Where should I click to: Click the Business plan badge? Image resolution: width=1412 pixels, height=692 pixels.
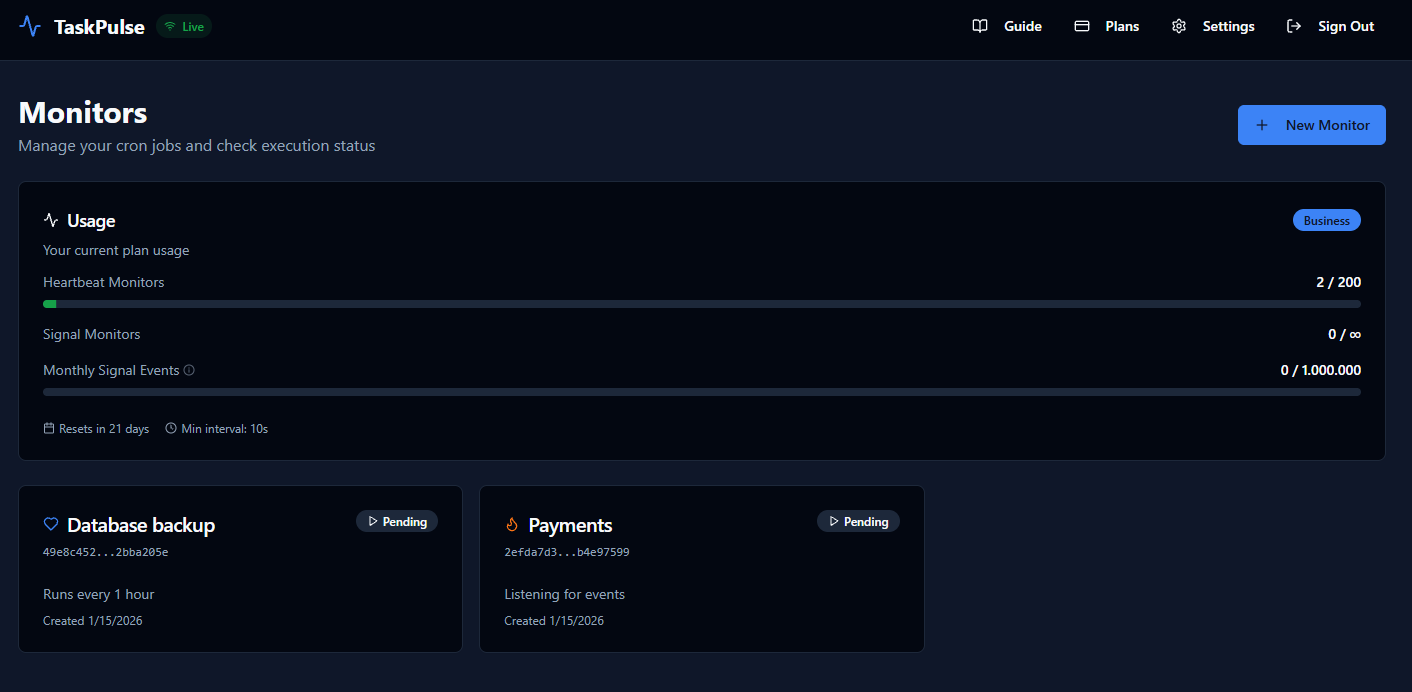1326,220
